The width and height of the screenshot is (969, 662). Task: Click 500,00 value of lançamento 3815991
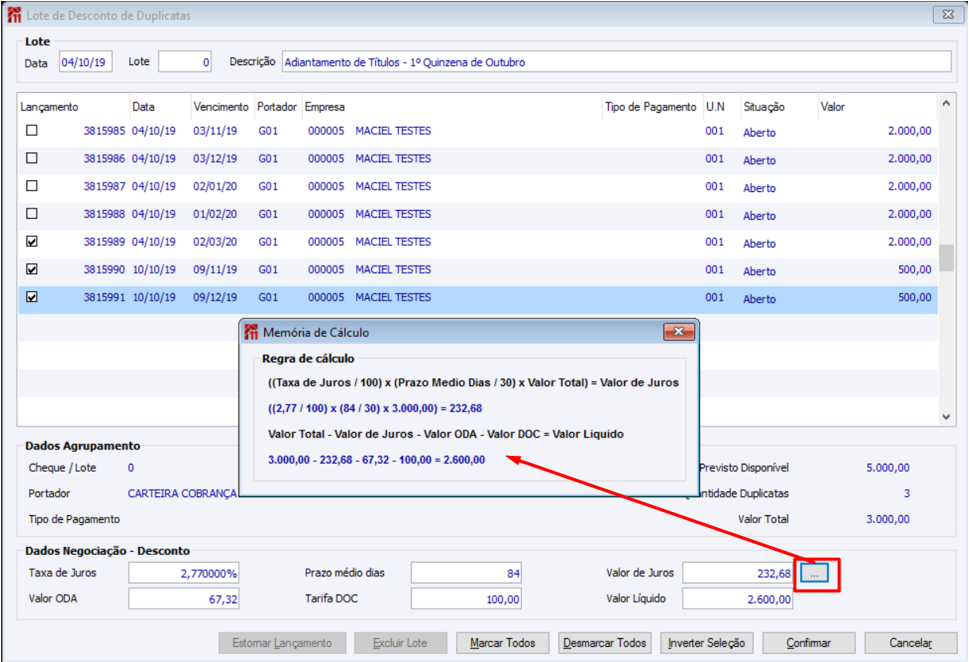click(x=915, y=297)
